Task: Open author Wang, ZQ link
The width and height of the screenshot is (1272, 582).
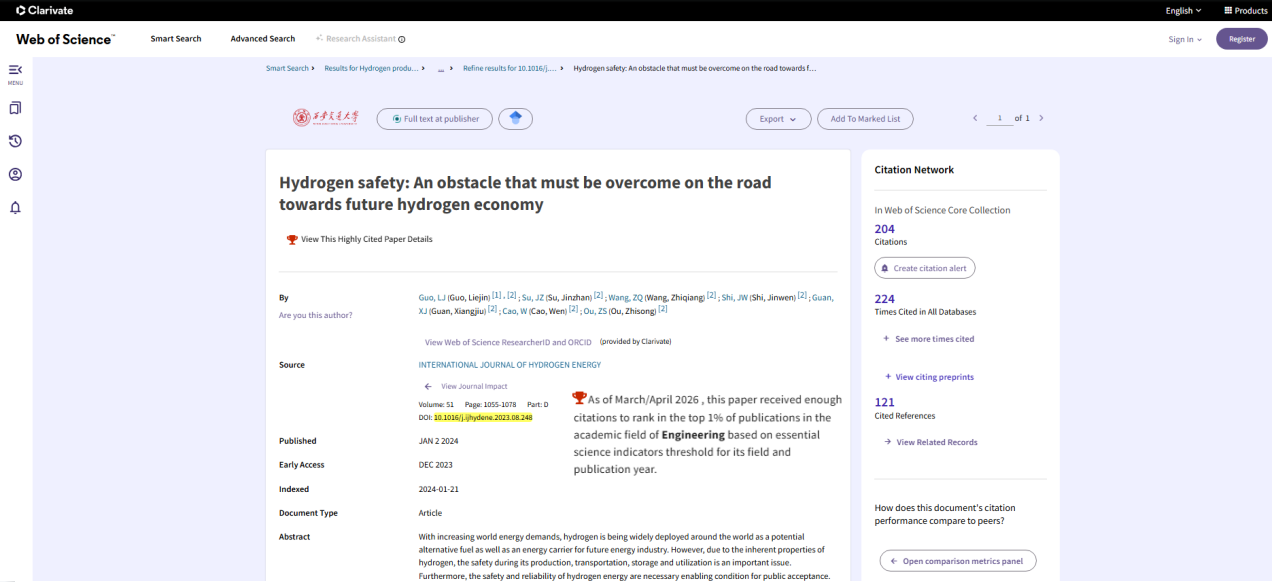Action: 625,297
